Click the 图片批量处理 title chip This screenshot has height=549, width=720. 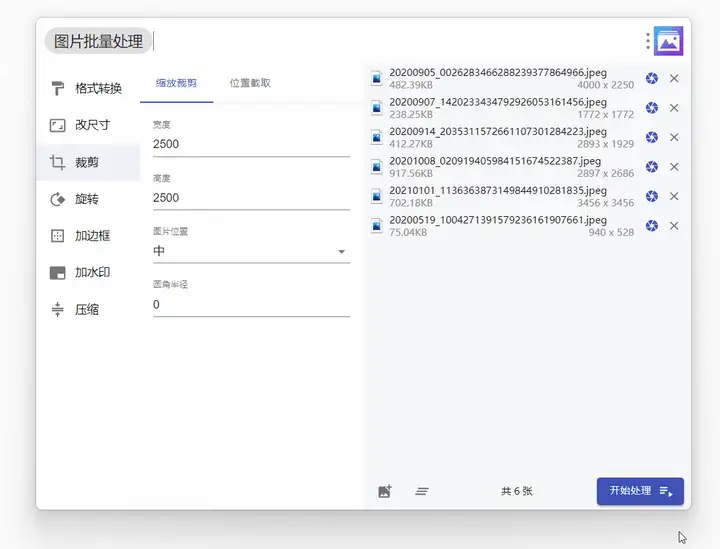(x=98, y=41)
